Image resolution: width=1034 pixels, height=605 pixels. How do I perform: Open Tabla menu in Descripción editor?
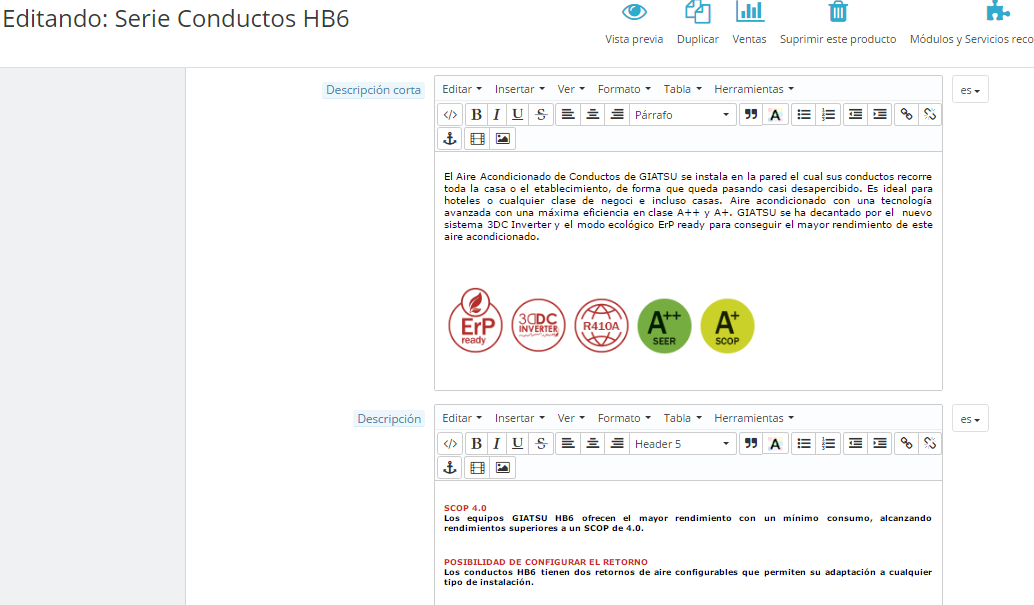coord(683,418)
